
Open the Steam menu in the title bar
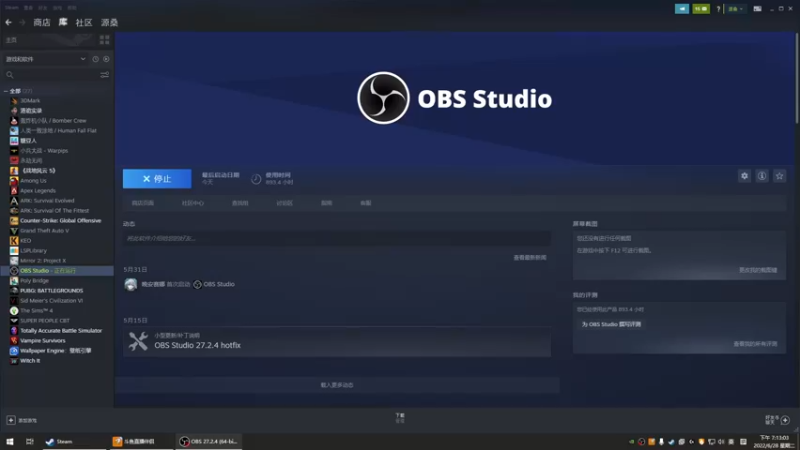click(12, 8)
